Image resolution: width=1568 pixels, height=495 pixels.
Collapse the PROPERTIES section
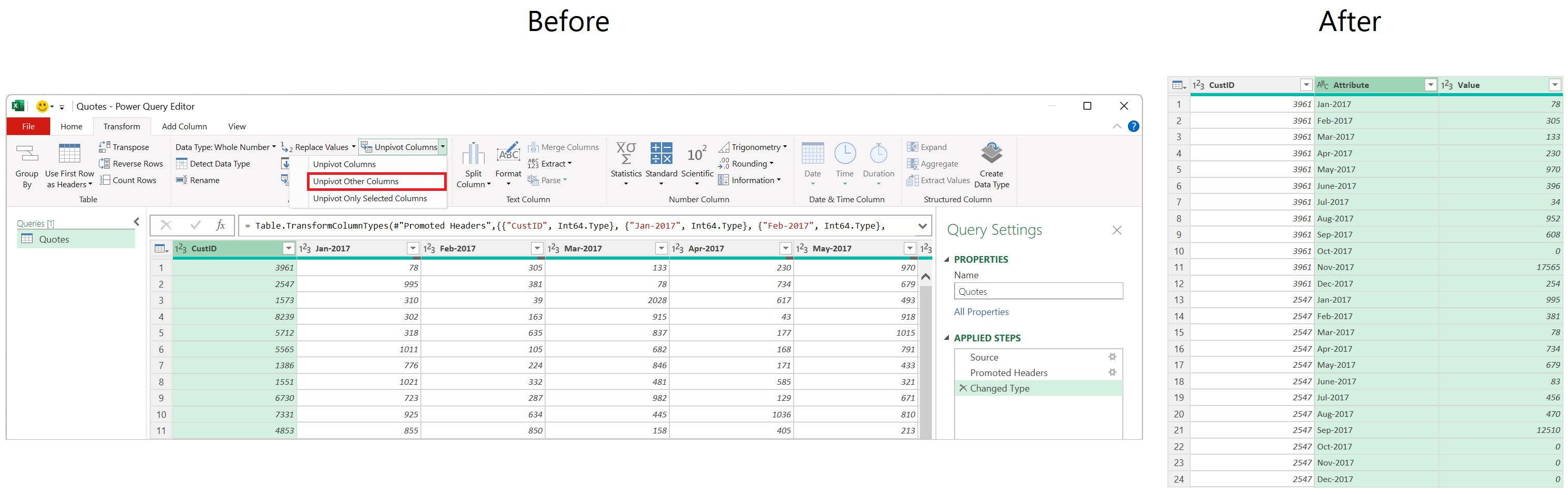(x=947, y=260)
